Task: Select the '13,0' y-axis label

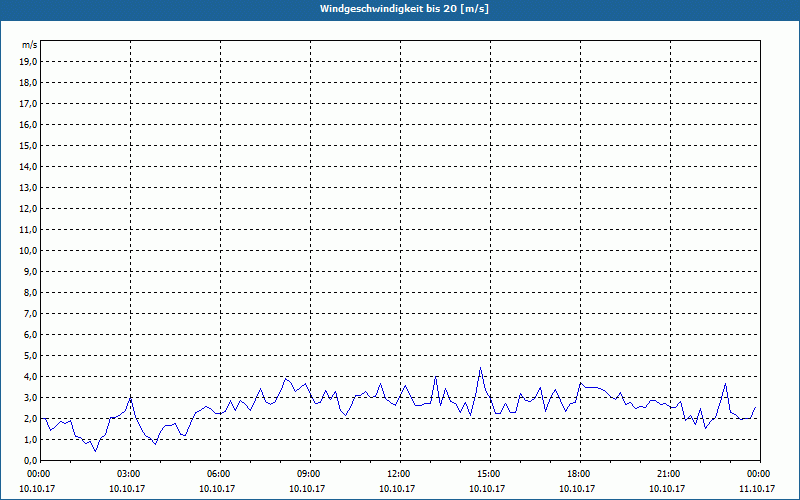Action: (x=28, y=187)
